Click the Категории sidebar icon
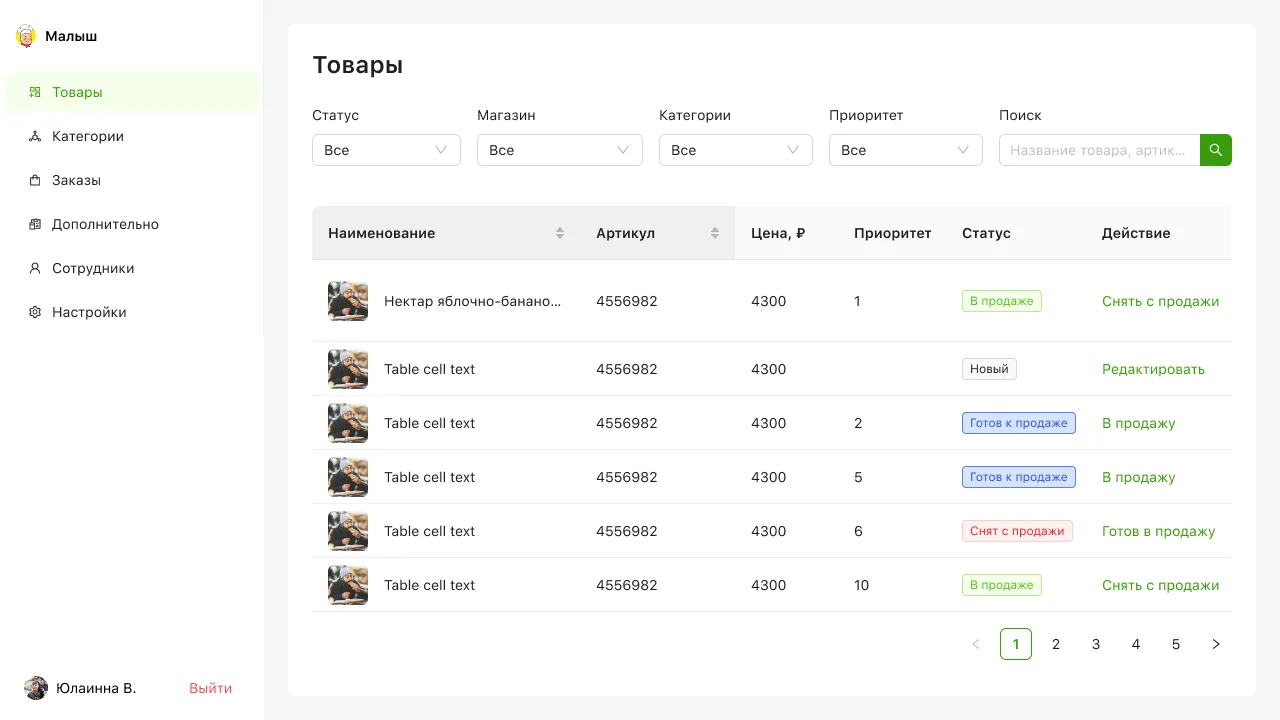1280x720 pixels. tap(35, 136)
